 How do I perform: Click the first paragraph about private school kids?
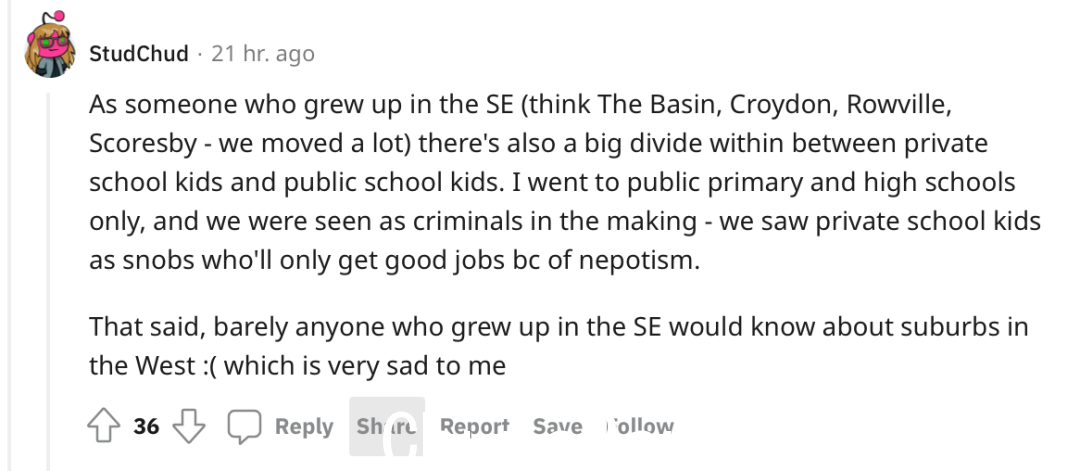point(565,182)
